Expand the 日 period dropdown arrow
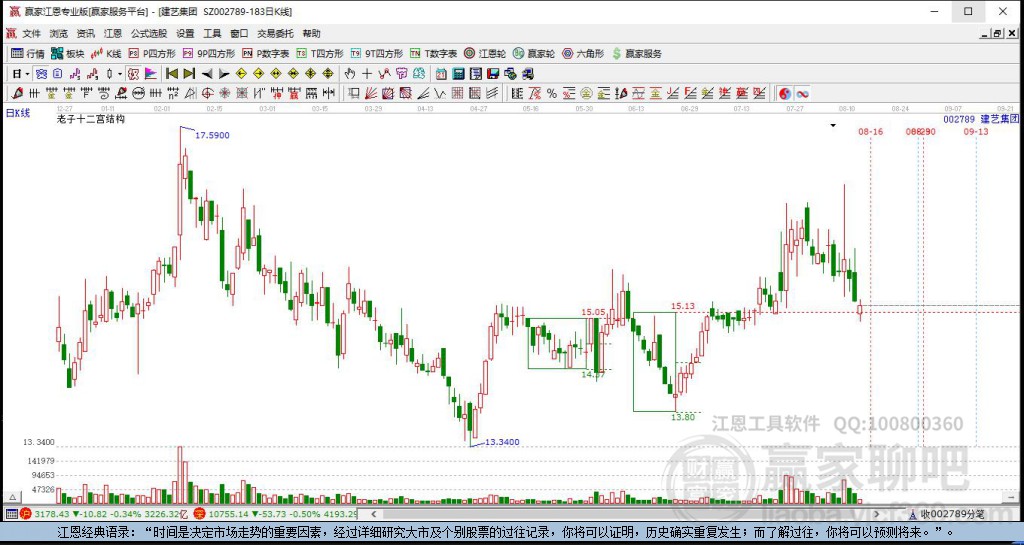This screenshot has width=1024, height=545. click(x=27, y=74)
